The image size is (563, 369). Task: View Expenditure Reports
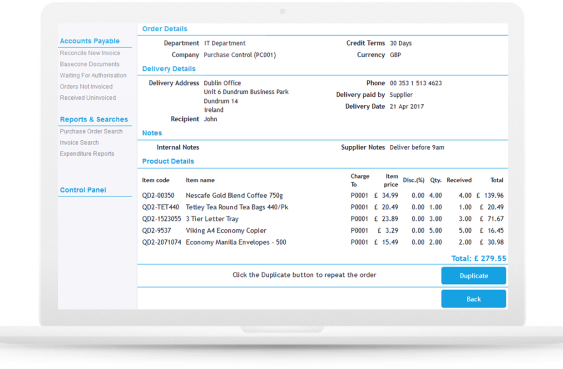(87, 154)
